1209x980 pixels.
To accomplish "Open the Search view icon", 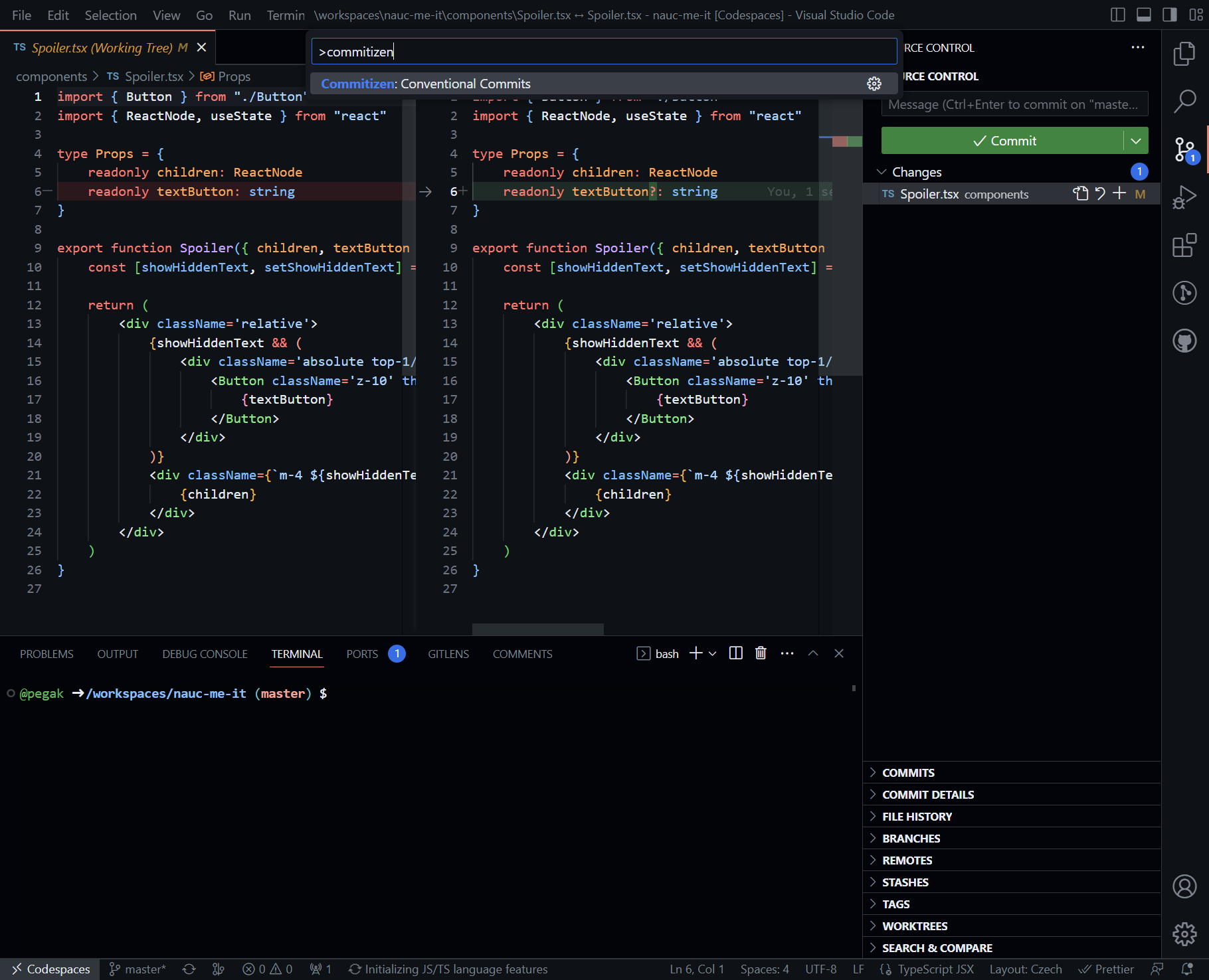I will [x=1184, y=101].
